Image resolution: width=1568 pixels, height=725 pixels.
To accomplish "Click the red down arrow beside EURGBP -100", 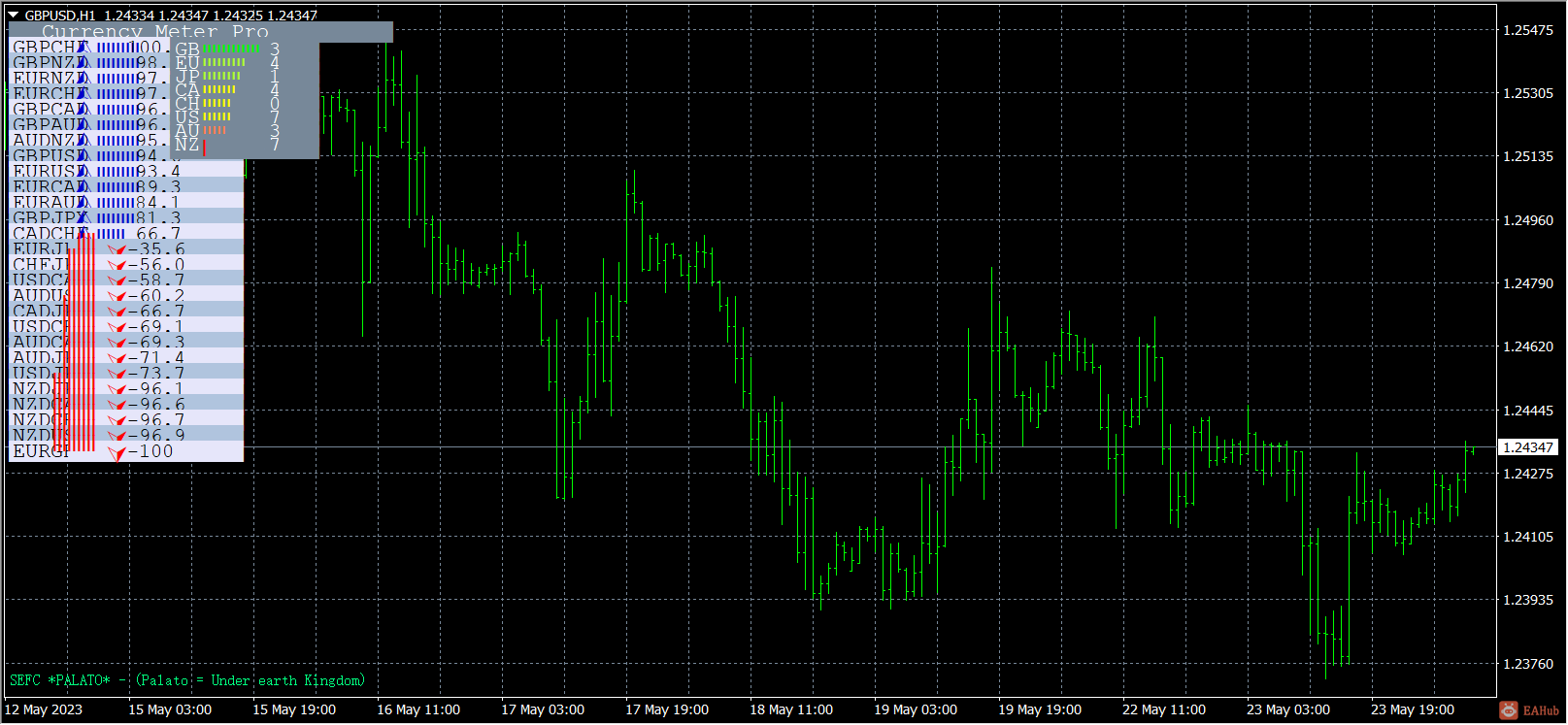I will [x=117, y=452].
